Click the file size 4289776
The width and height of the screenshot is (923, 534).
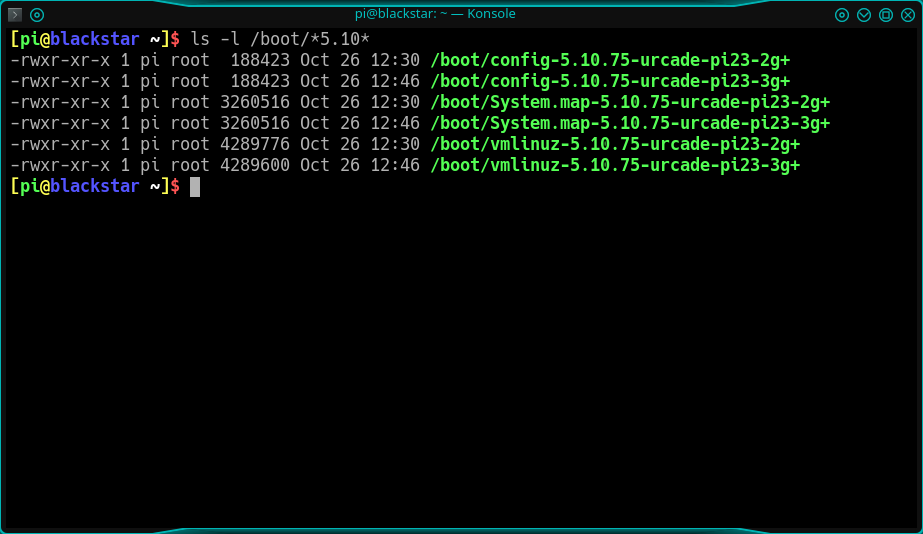(x=255, y=144)
